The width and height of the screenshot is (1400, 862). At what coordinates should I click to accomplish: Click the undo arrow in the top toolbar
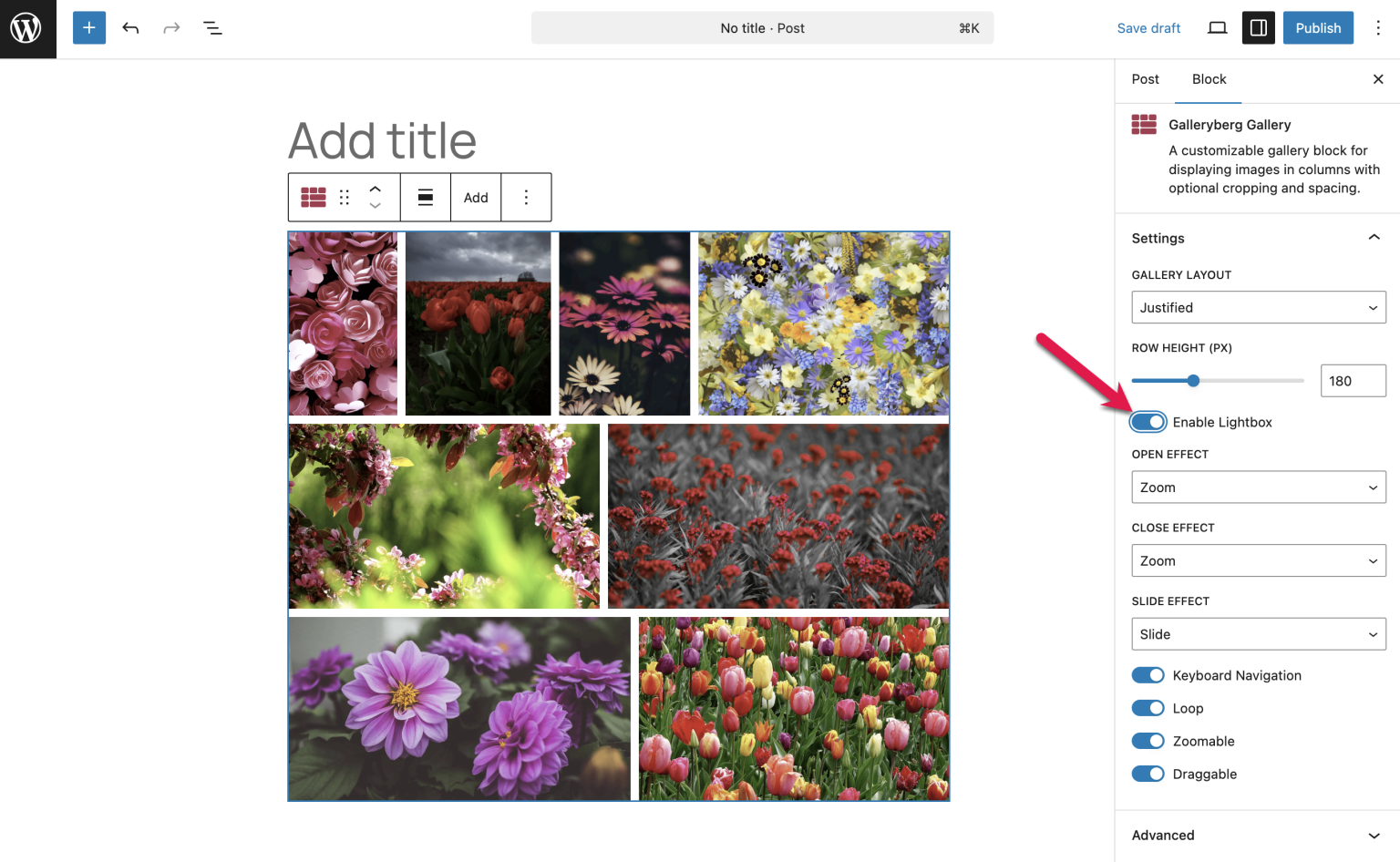(130, 27)
